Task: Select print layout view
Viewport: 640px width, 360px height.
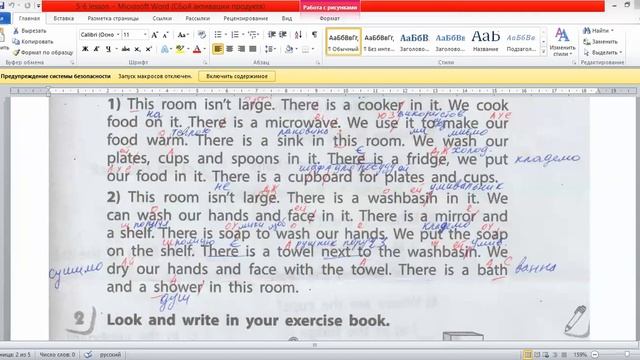Action: [x=528, y=355]
